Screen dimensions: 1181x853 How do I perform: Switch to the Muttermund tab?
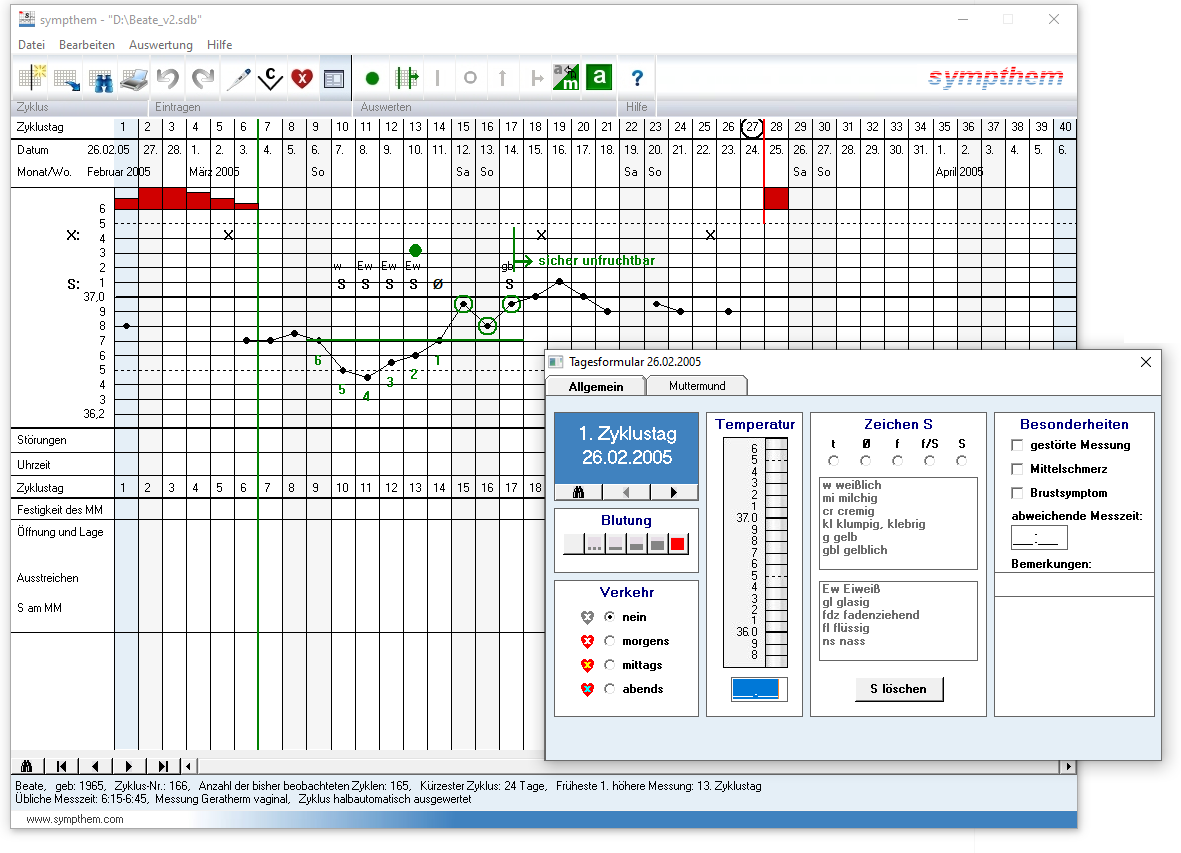pyautogui.click(x=697, y=386)
